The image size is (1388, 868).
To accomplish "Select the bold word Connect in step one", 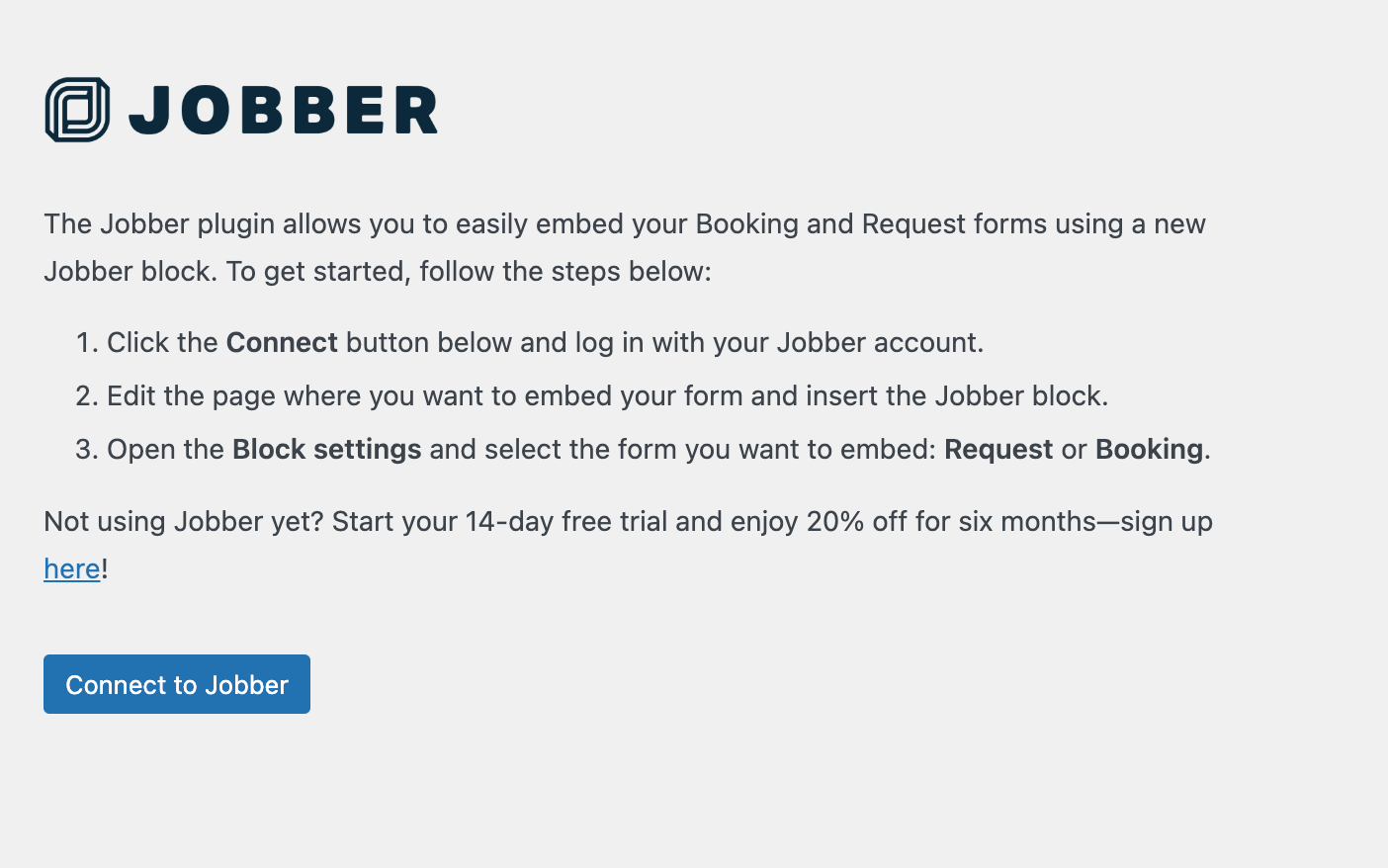I will pos(282,342).
